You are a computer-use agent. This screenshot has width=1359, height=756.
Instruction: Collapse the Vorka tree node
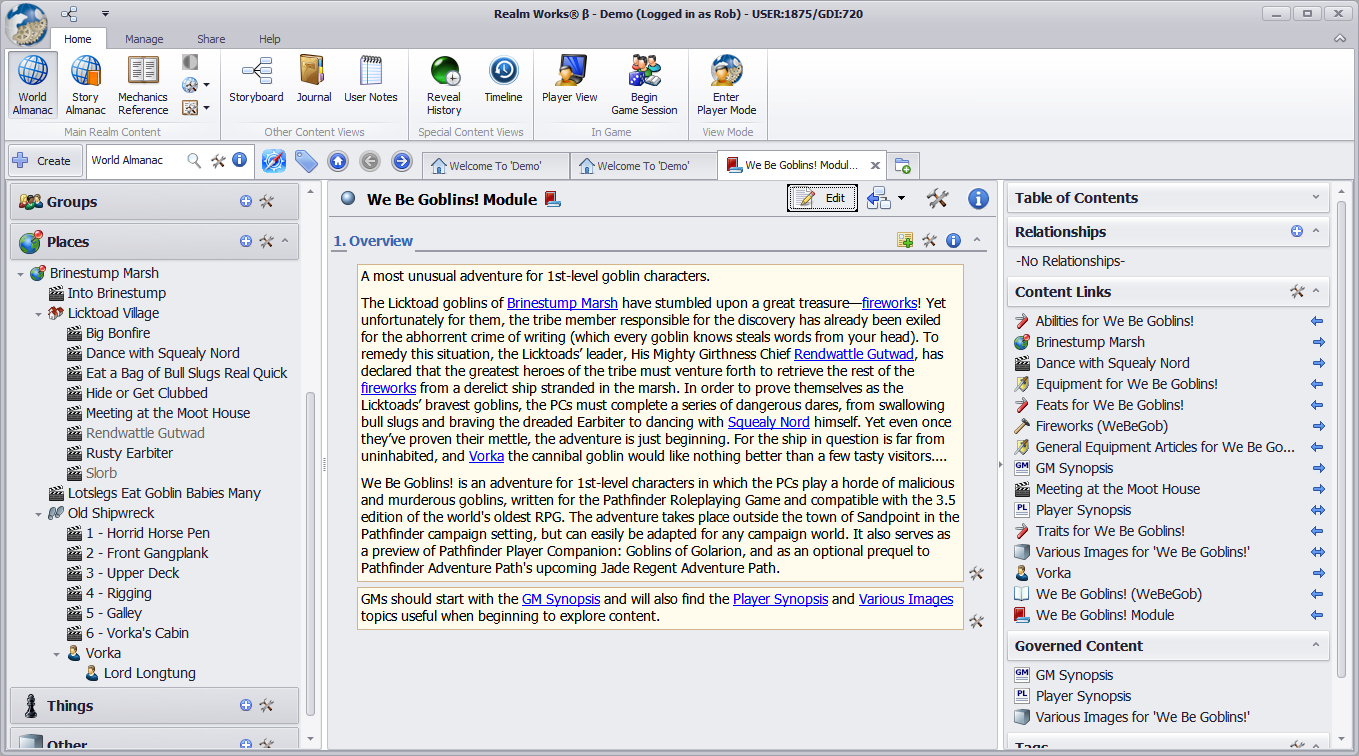tap(56, 653)
